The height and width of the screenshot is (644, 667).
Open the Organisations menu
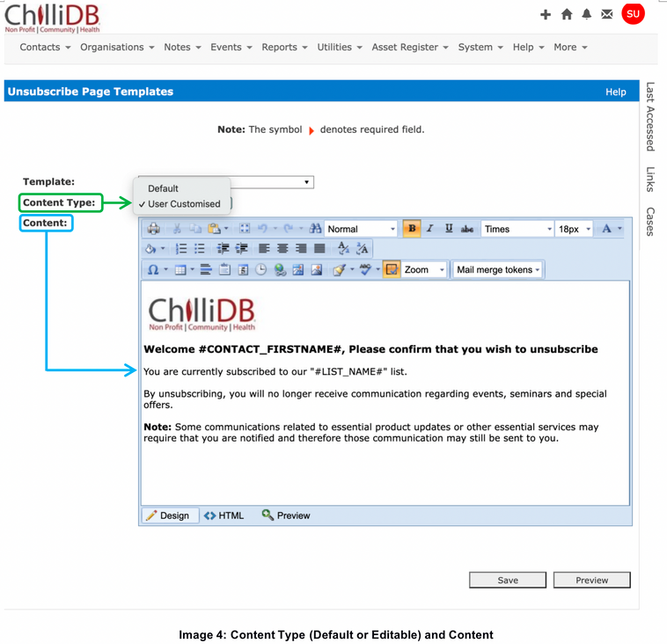[117, 47]
